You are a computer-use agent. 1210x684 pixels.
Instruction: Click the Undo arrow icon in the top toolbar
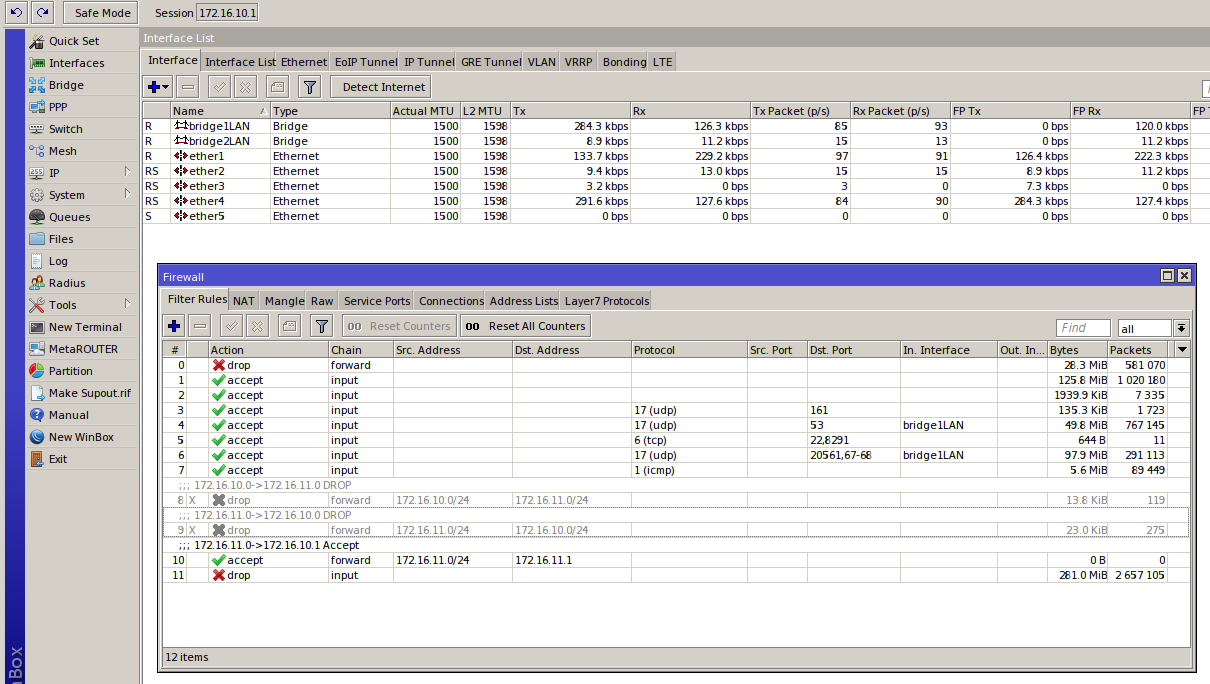(16, 13)
